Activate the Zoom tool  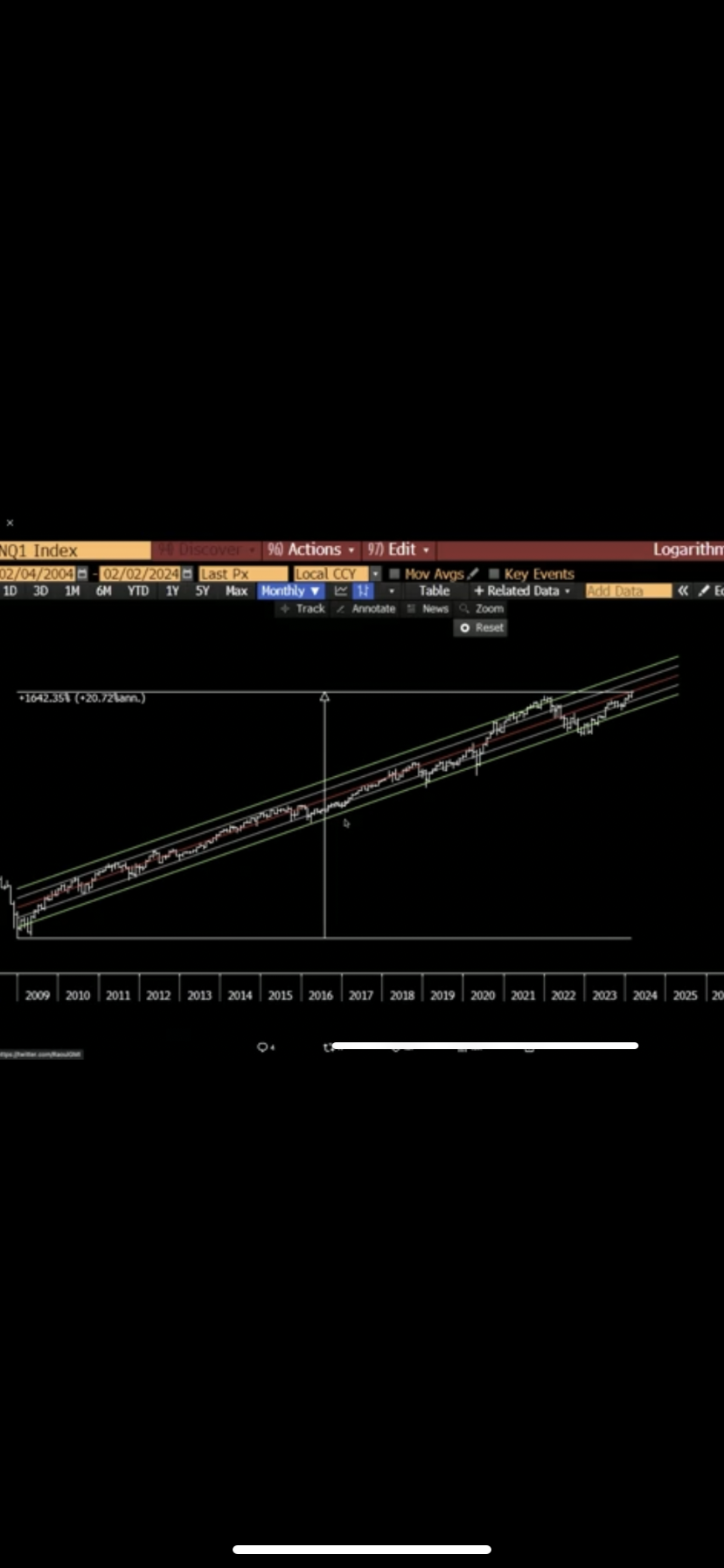point(482,609)
